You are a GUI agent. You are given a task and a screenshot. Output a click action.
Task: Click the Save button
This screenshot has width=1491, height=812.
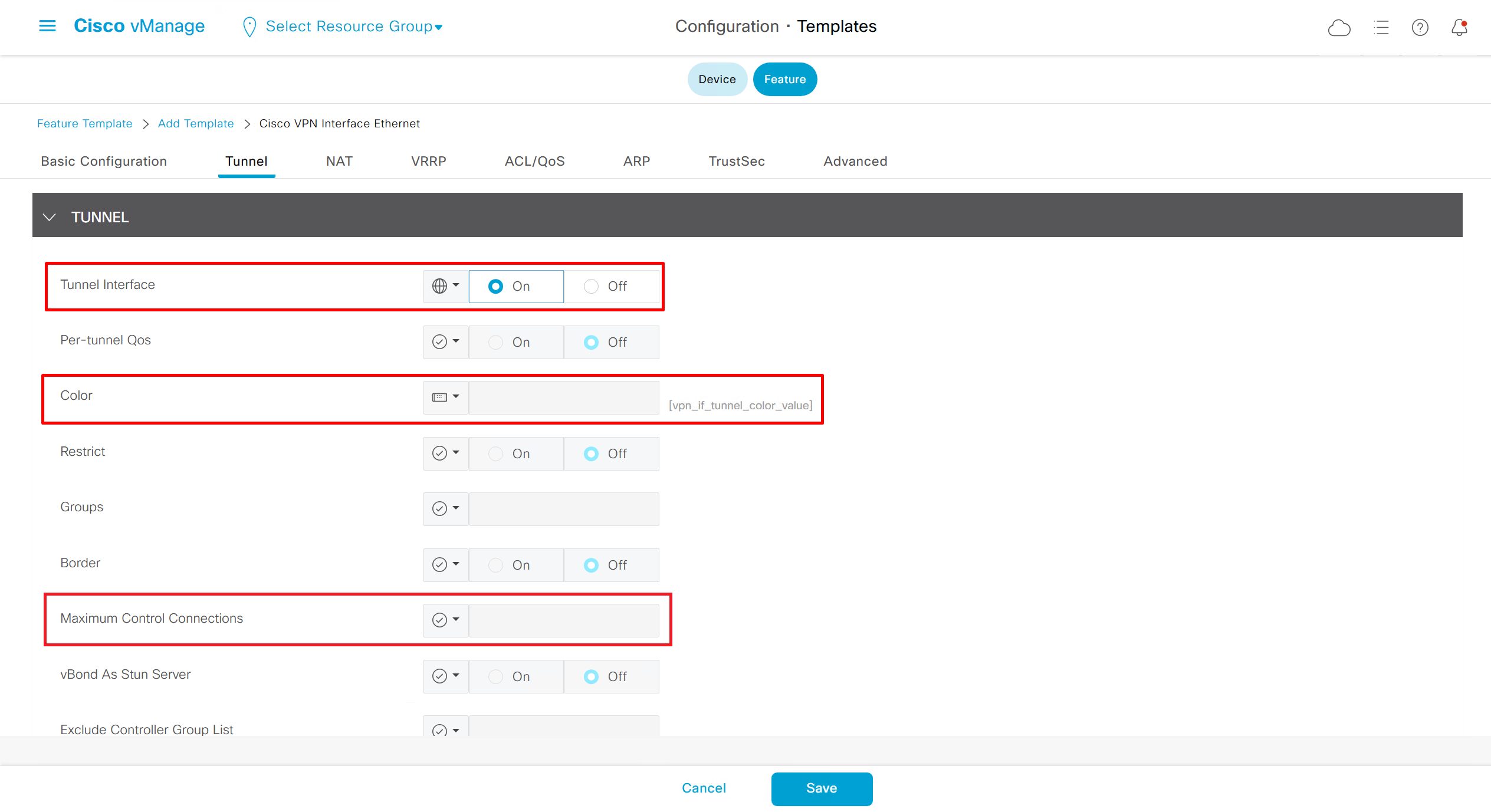(822, 788)
